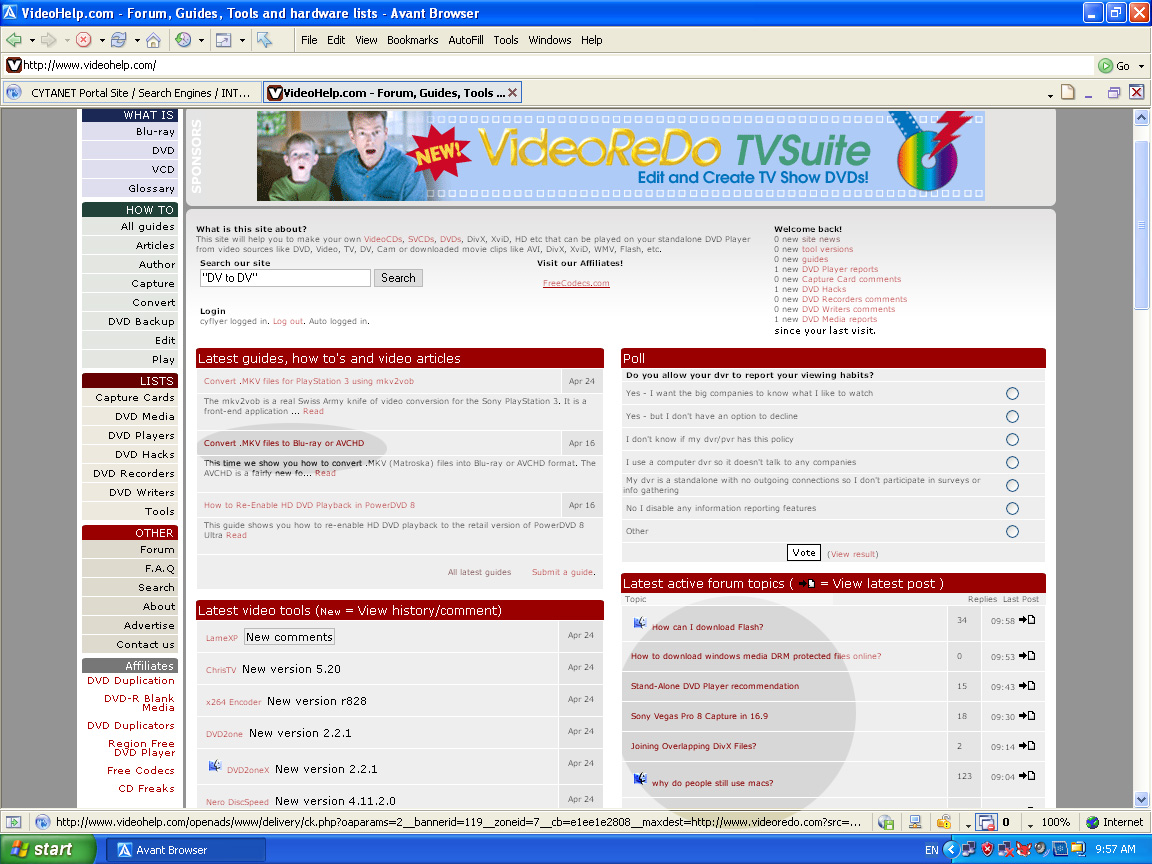Open 'Convert .MKV files to Blu-ray or AVCHD' guide

pyautogui.click(x=284, y=443)
